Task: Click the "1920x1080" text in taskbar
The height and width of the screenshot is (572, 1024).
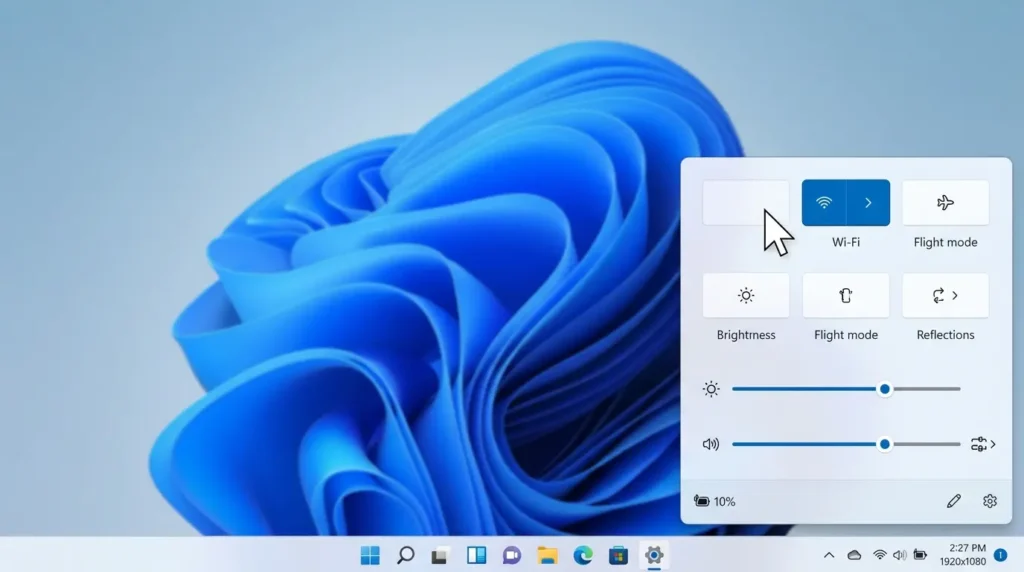Action: point(963,562)
